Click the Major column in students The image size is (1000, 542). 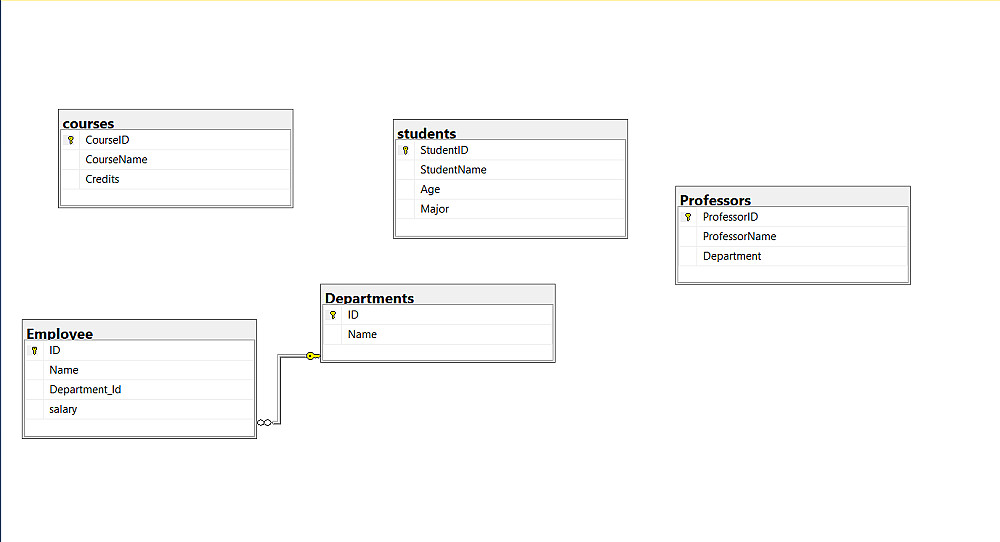click(435, 209)
